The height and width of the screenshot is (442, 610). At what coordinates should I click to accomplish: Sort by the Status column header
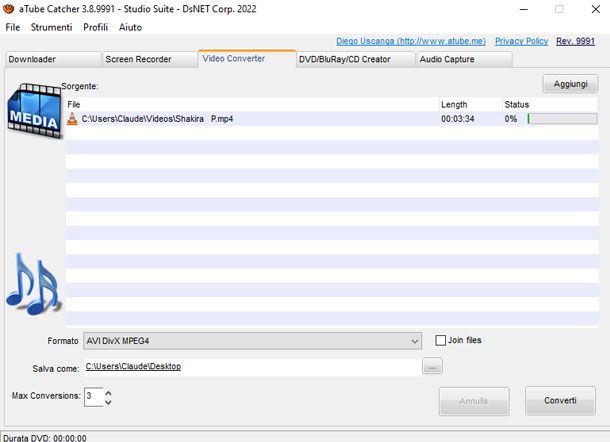point(550,104)
